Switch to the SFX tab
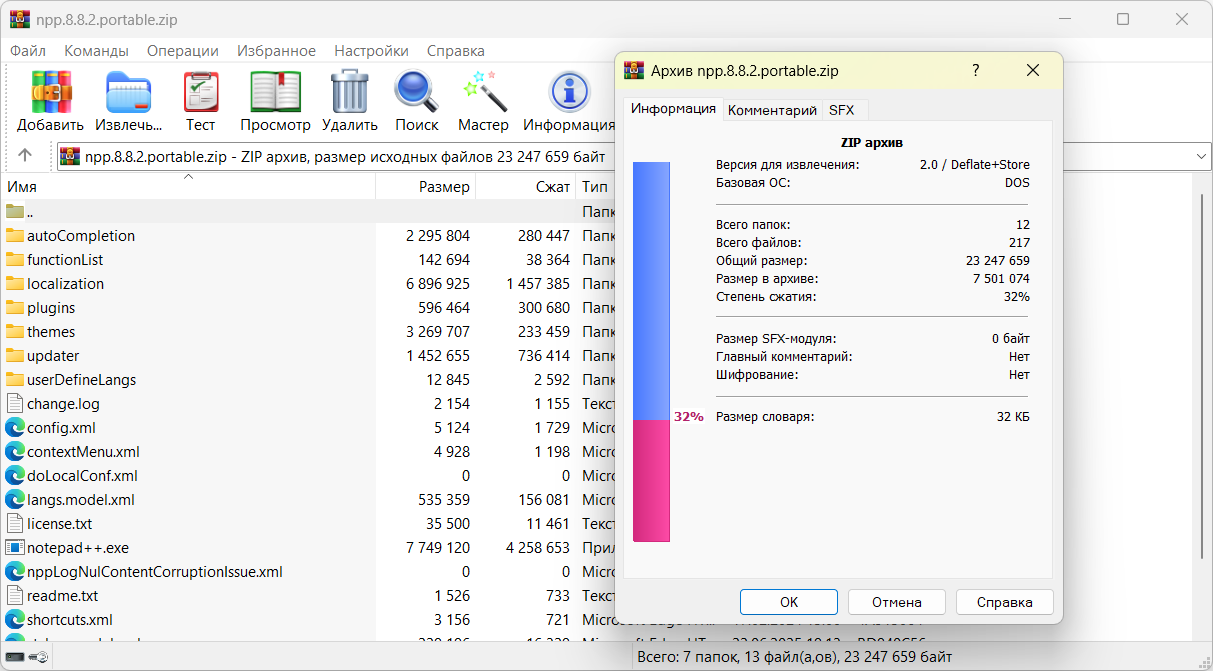Viewport: 1213px width, 671px height. [x=842, y=110]
